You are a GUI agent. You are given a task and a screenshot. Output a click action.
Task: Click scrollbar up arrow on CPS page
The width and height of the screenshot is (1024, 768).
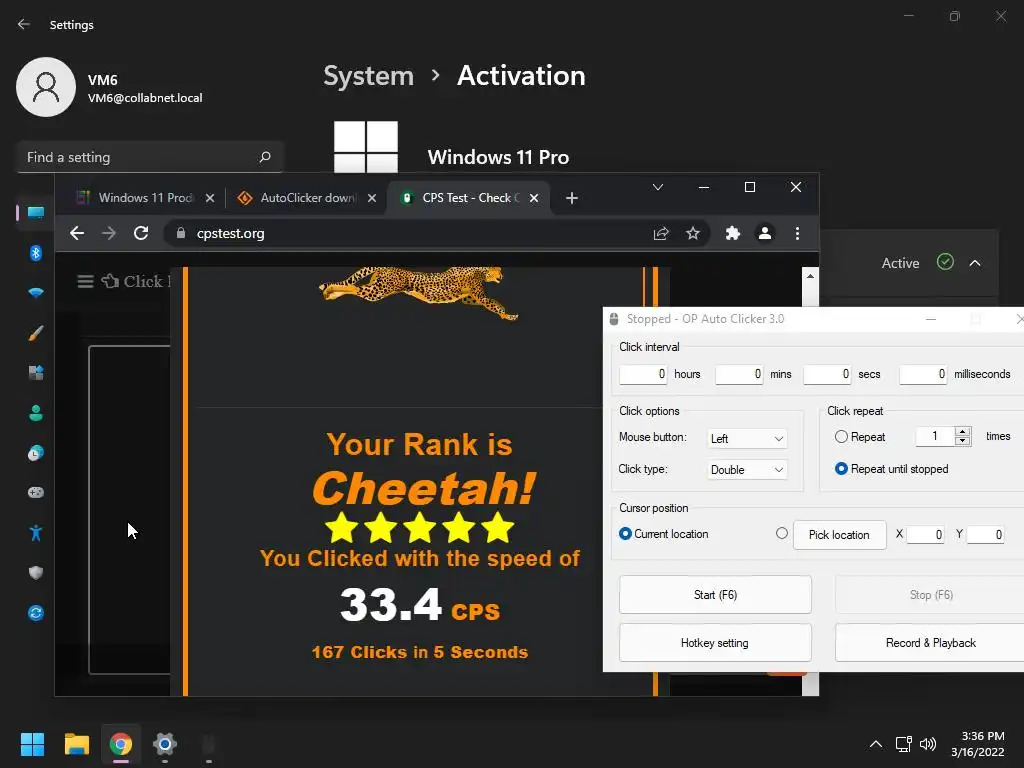(x=810, y=276)
